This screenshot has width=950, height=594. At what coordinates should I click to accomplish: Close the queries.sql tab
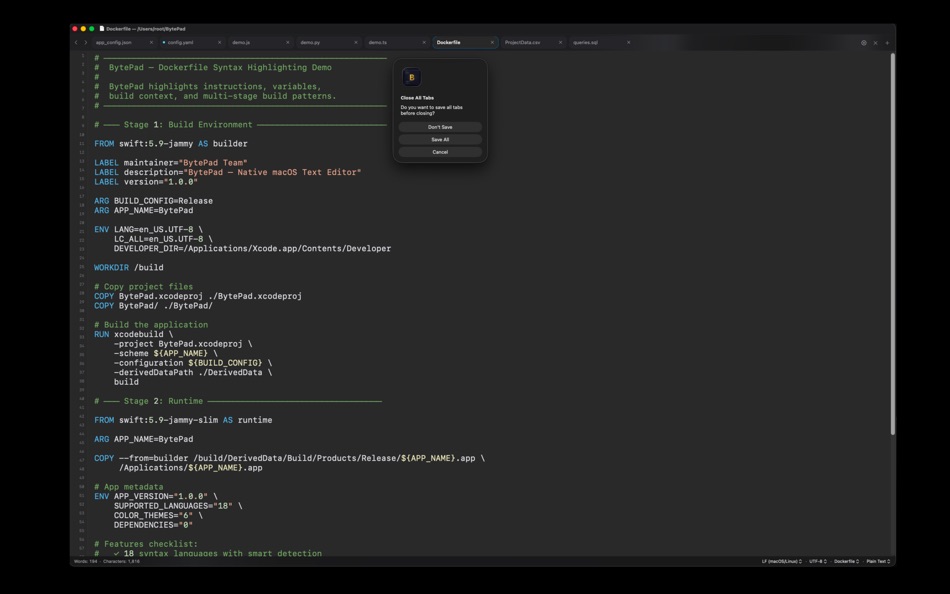[x=628, y=42]
